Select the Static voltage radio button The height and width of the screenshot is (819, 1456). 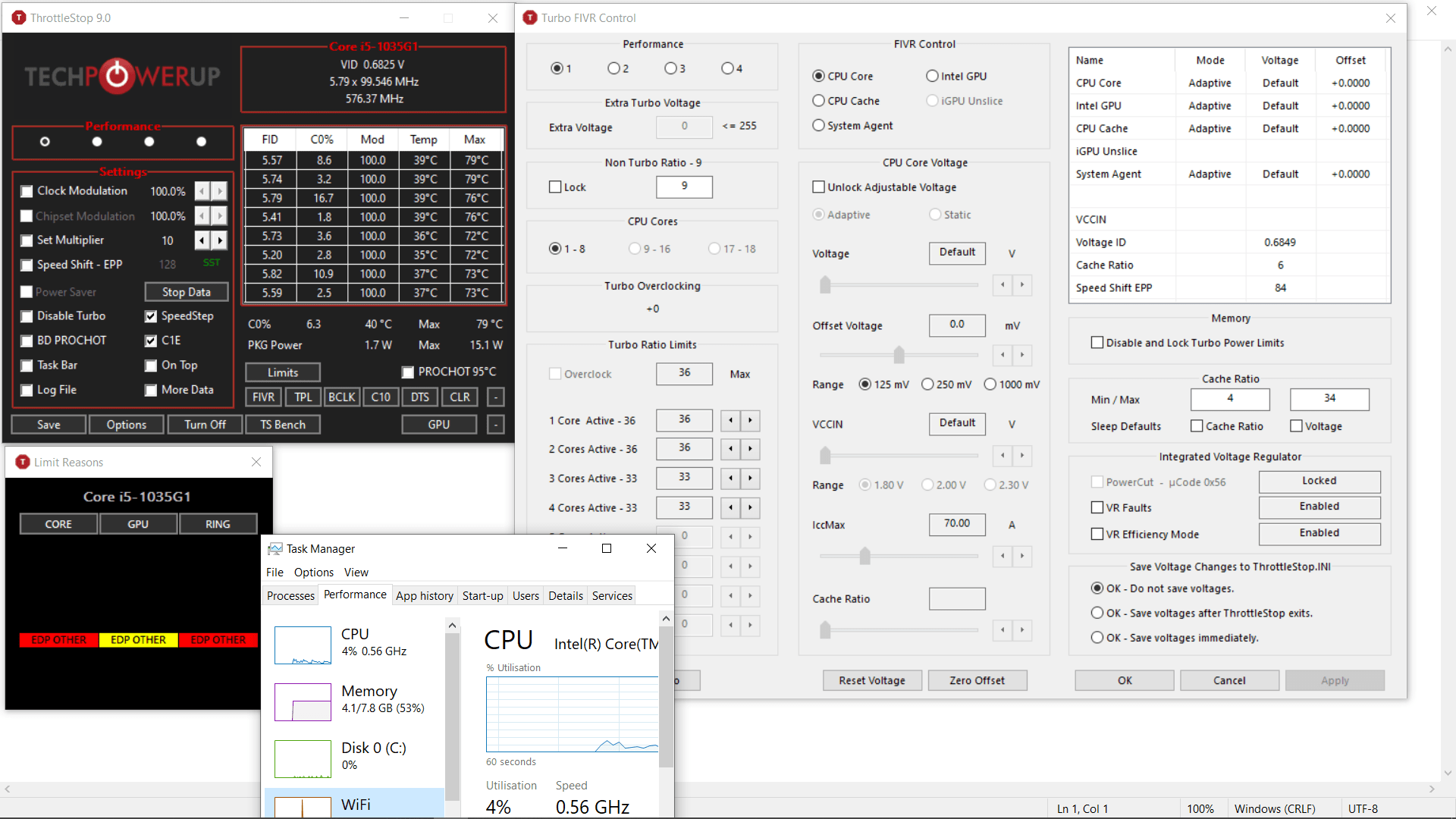click(x=934, y=215)
